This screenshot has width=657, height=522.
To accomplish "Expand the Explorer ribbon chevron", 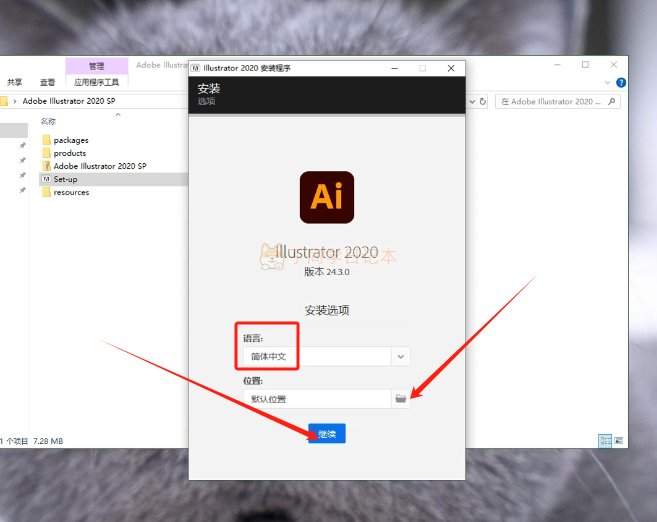I will coord(607,83).
